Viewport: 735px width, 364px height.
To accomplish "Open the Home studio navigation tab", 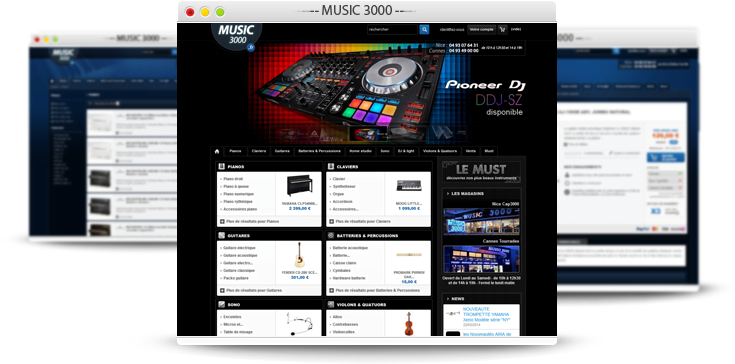I will pos(360,151).
